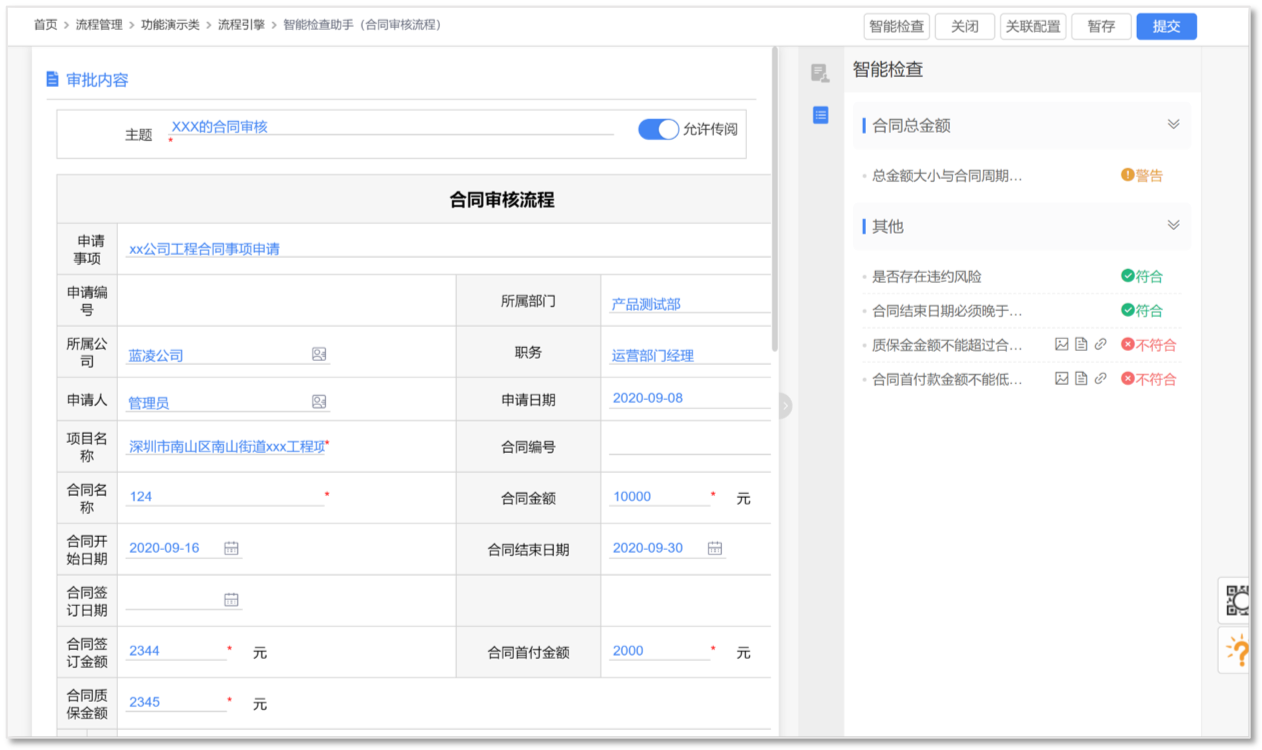Viewport: 1262px width, 750px height.
Task: Open the document icon on 合同首付款 rule
Action: point(1082,378)
